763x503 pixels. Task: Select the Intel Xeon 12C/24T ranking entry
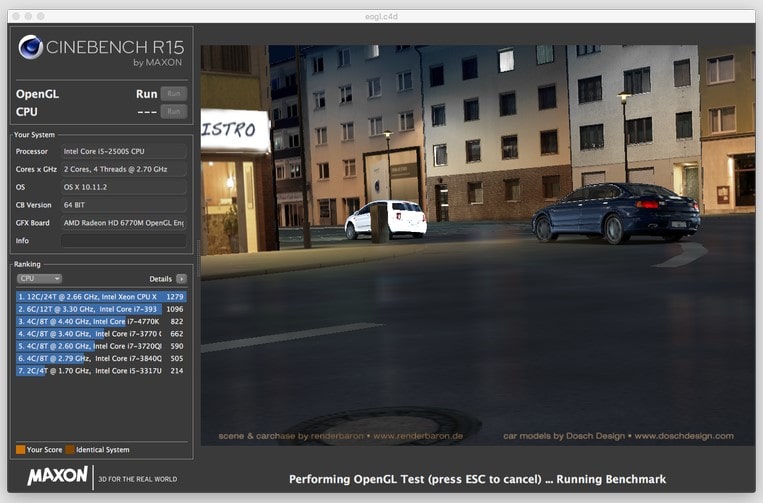click(x=100, y=297)
